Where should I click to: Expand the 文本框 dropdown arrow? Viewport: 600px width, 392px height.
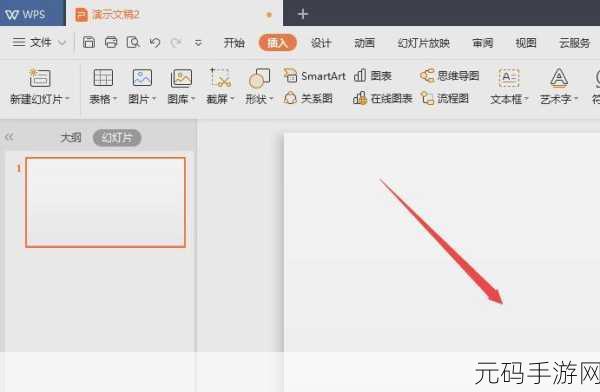coord(526,99)
